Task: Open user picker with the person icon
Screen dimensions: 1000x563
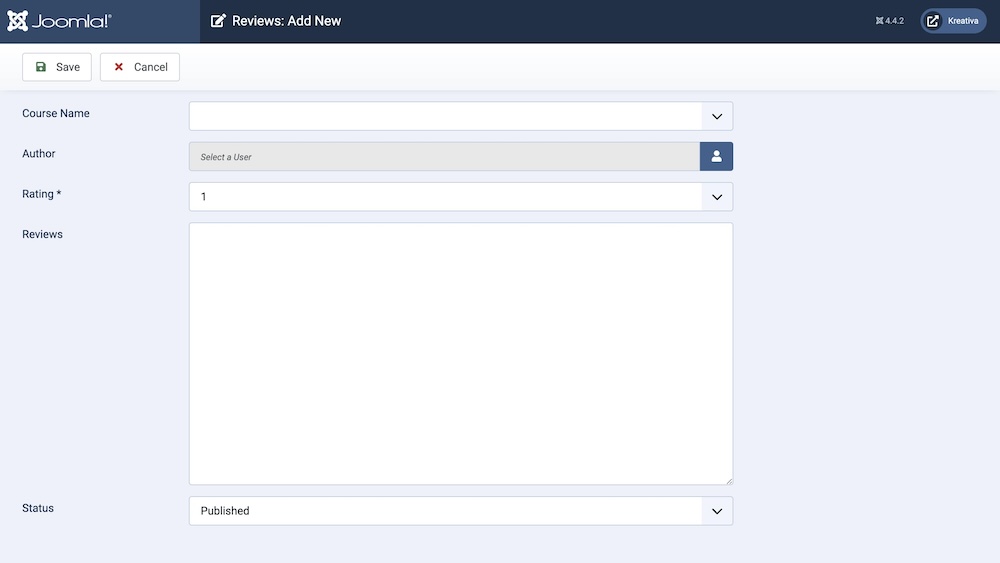Action: [x=716, y=156]
